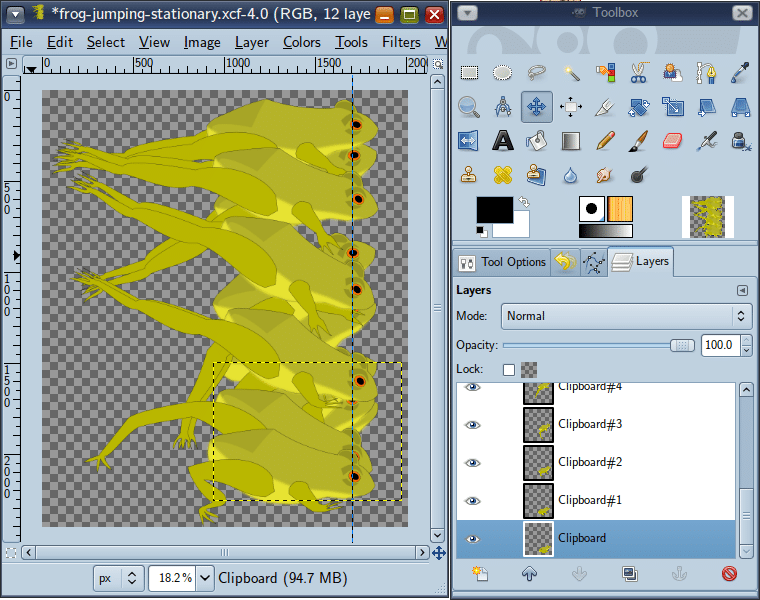The height and width of the screenshot is (600, 760).
Task: Enable Lock alpha channel checkbox
Action: coord(509,370)
